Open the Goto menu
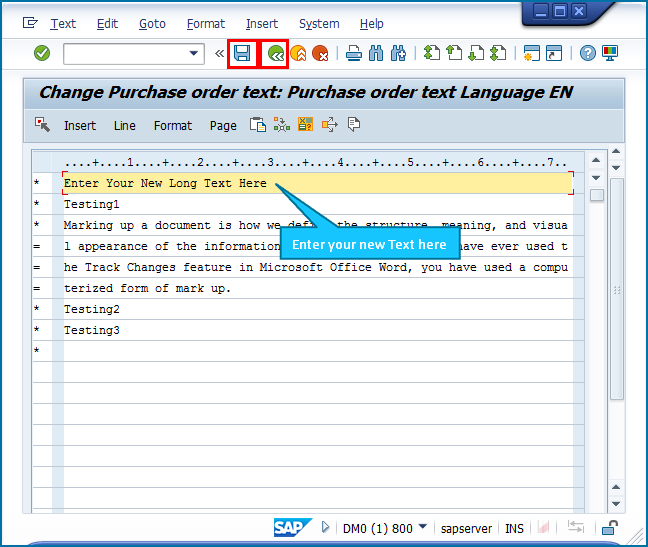The image size is (648, 547). tap(152, 23)
